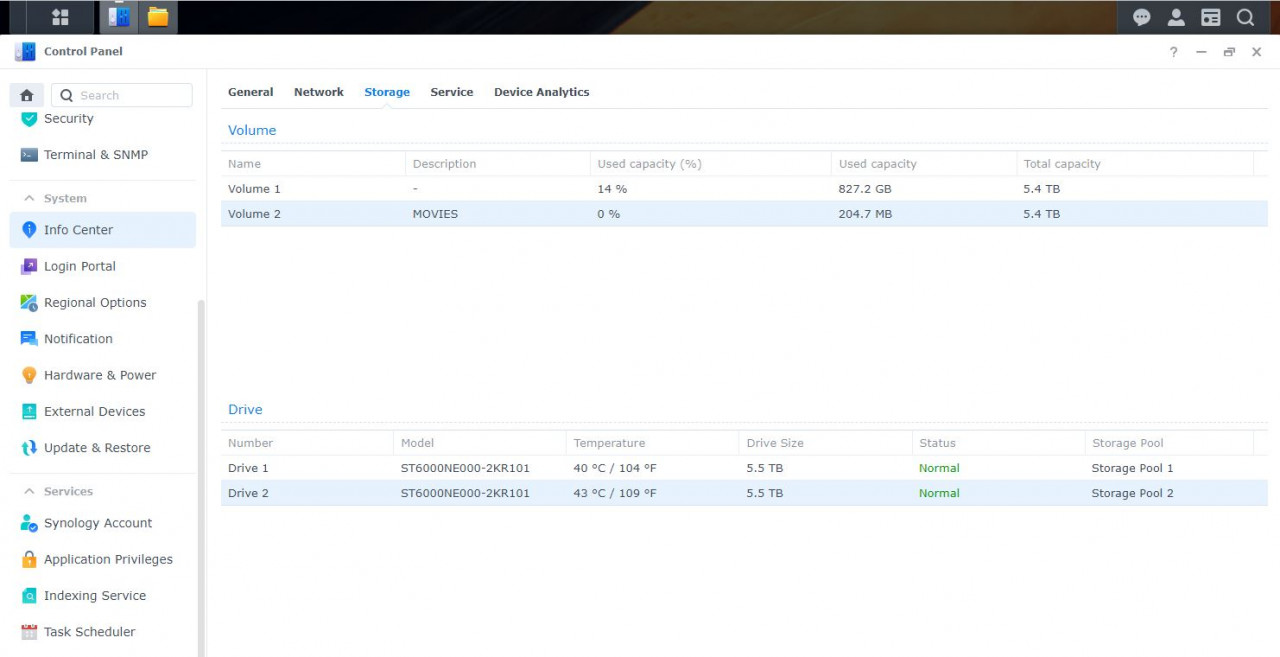Viewport: 1280px width, 657px height.
Task: Sort drives by Storage Pool header
Action: click(1169, 443)
